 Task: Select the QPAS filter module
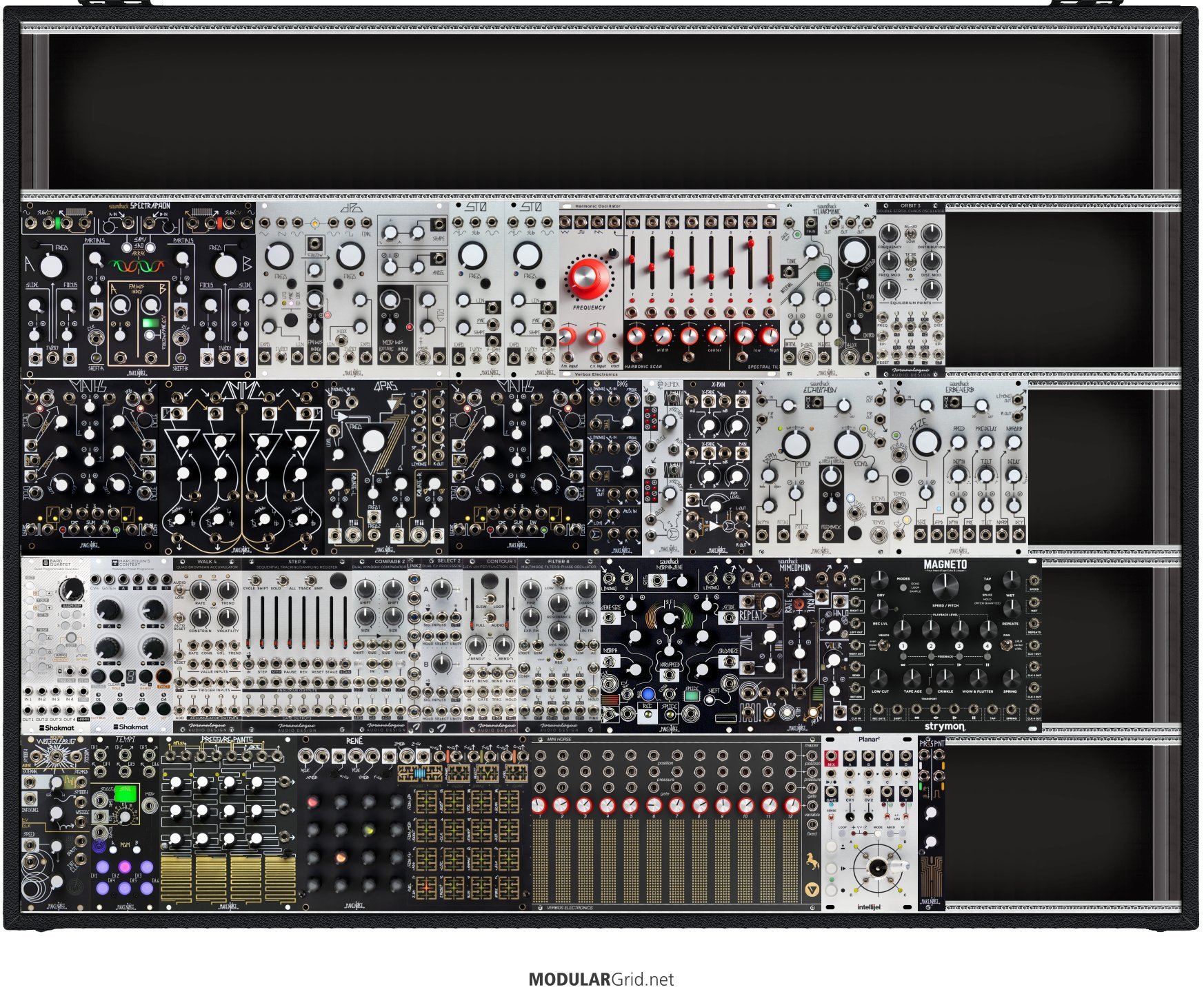387,467
